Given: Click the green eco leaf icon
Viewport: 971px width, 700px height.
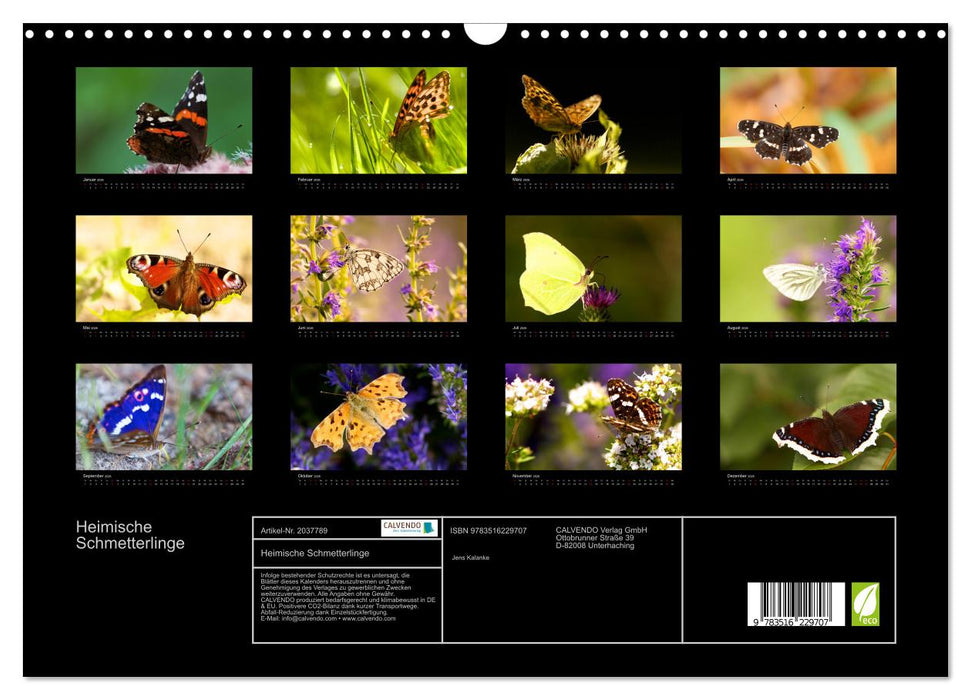Looking at the screenshot, I should coord(865,604).
